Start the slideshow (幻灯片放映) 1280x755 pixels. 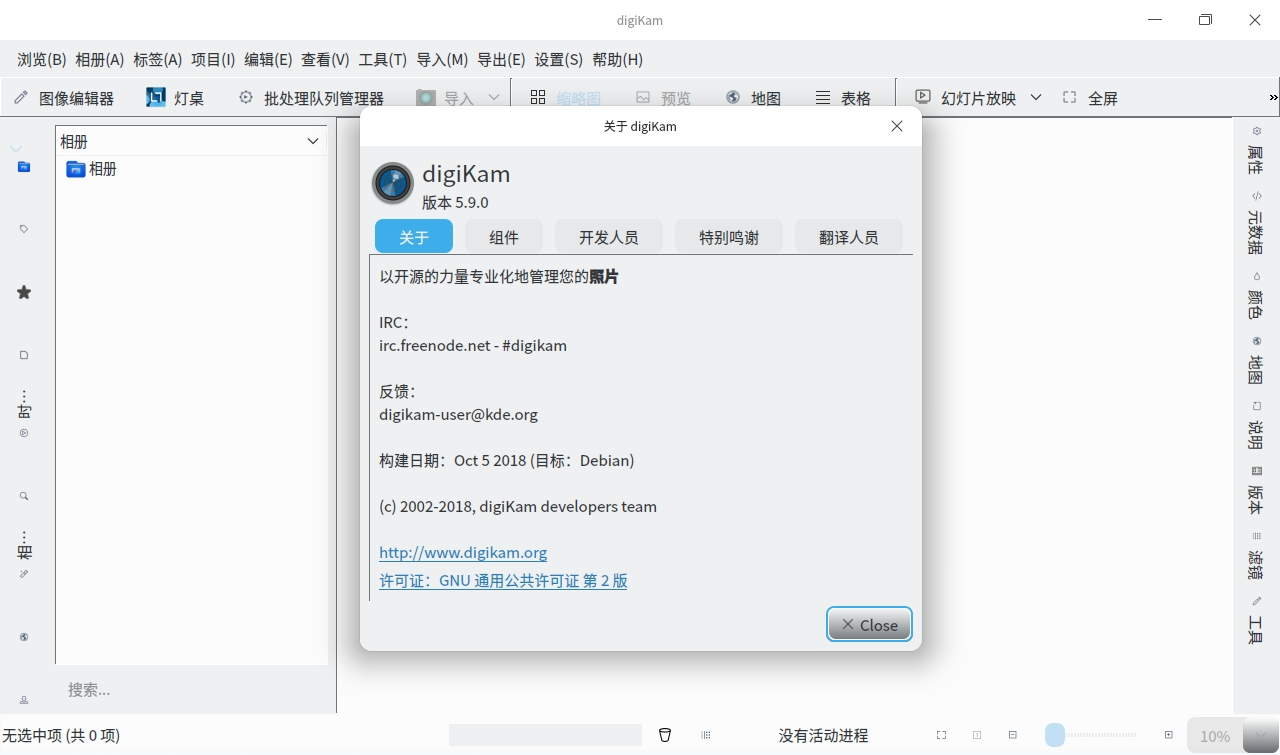point(966,98)
